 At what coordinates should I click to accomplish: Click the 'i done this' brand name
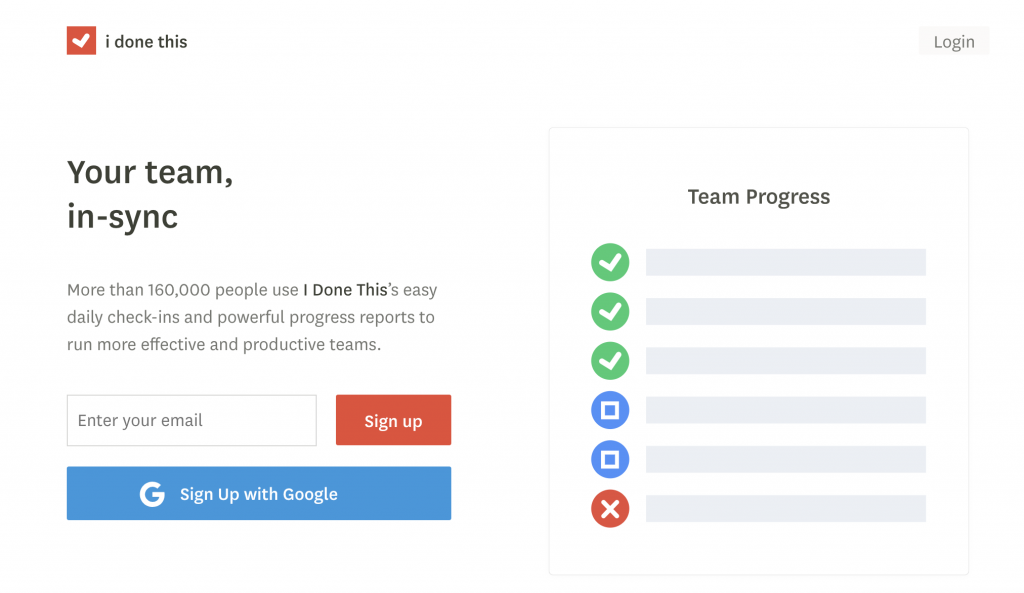(x=146, y=42)
